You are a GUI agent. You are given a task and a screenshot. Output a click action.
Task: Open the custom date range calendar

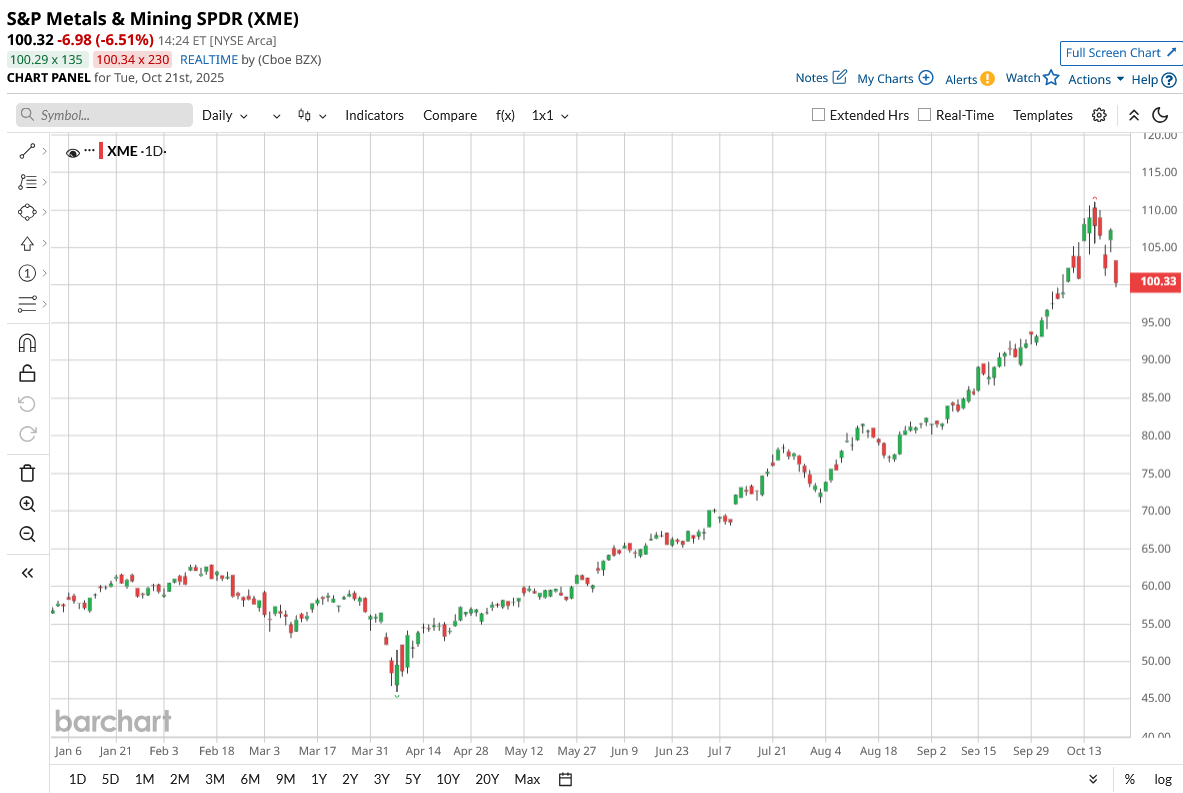pos(565,779)
